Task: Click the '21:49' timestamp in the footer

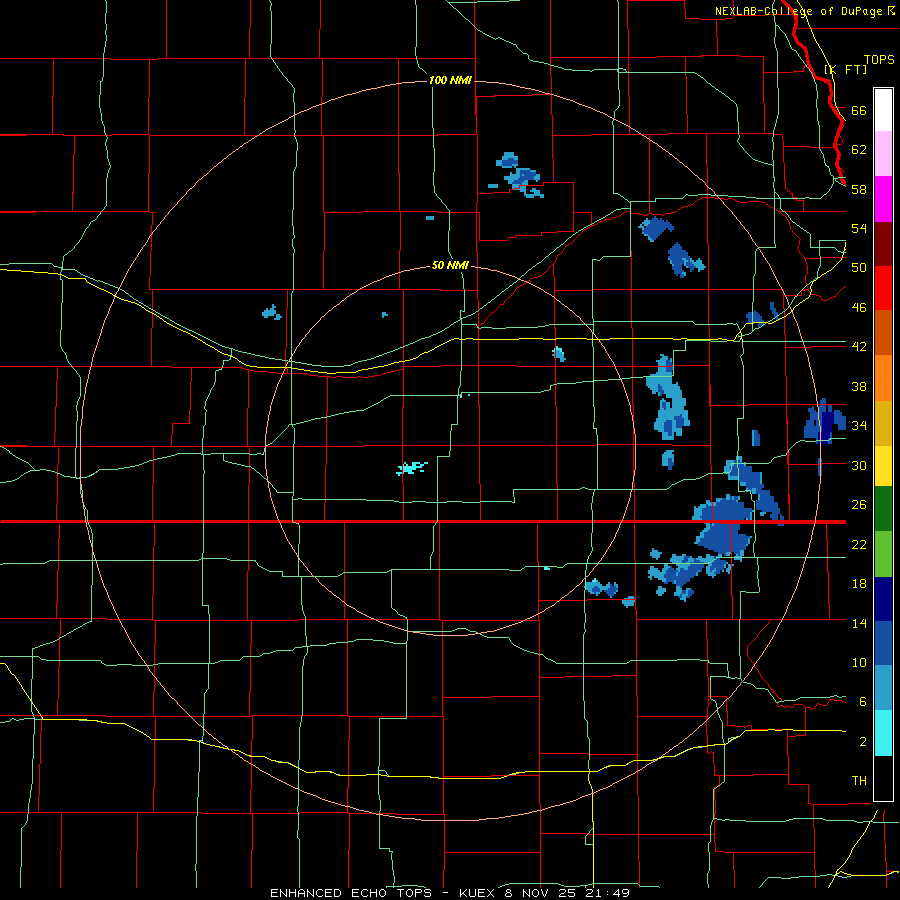Action: coord(608,893)
